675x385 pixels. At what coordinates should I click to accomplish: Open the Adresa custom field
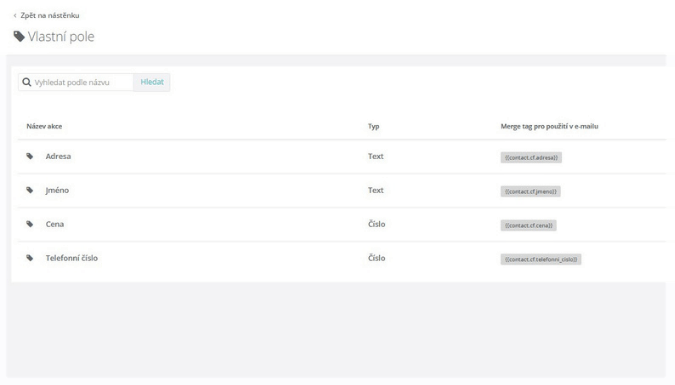point(58,156)
